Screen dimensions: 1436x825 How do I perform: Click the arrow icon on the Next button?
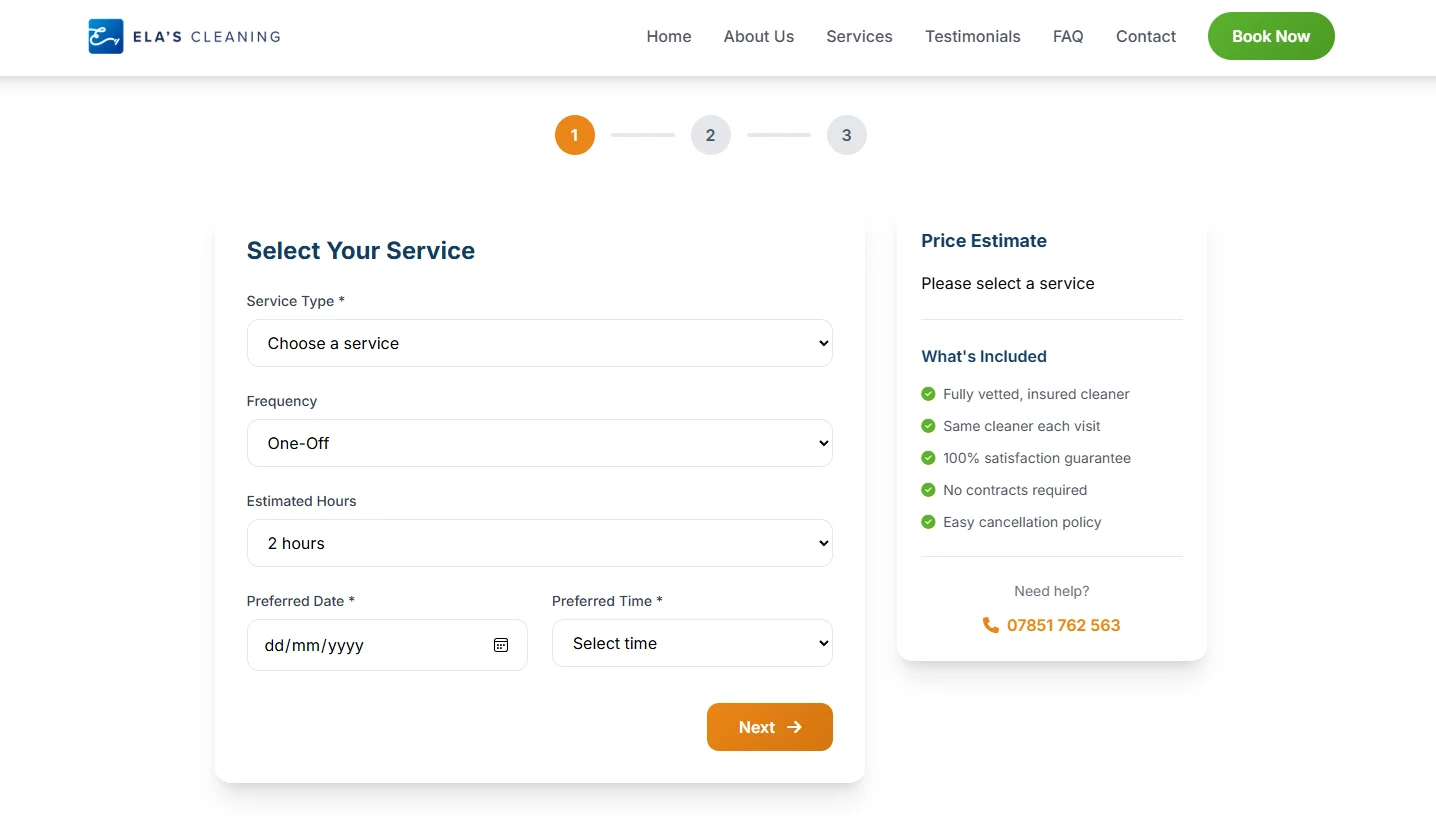pyautogui.click(x=794, y=727)
